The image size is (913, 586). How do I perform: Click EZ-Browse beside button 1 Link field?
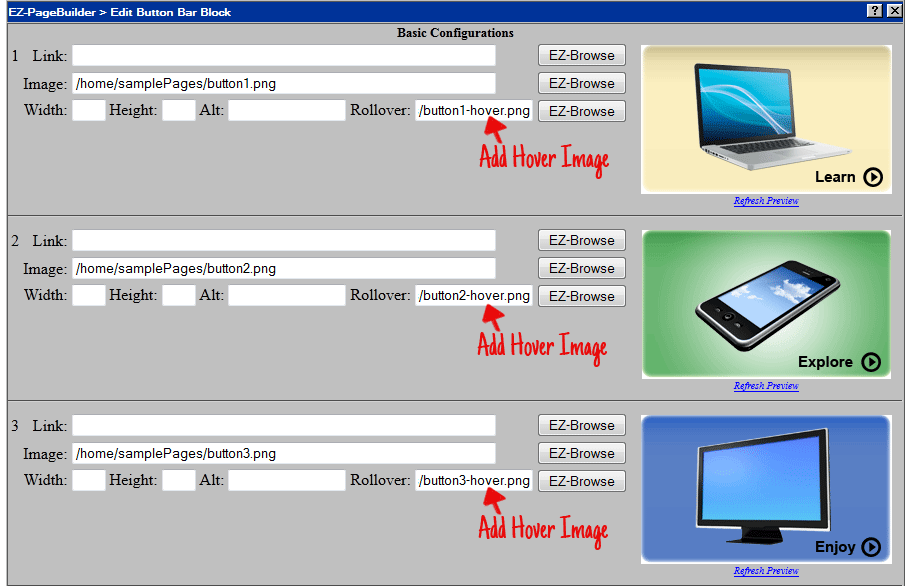582,56
